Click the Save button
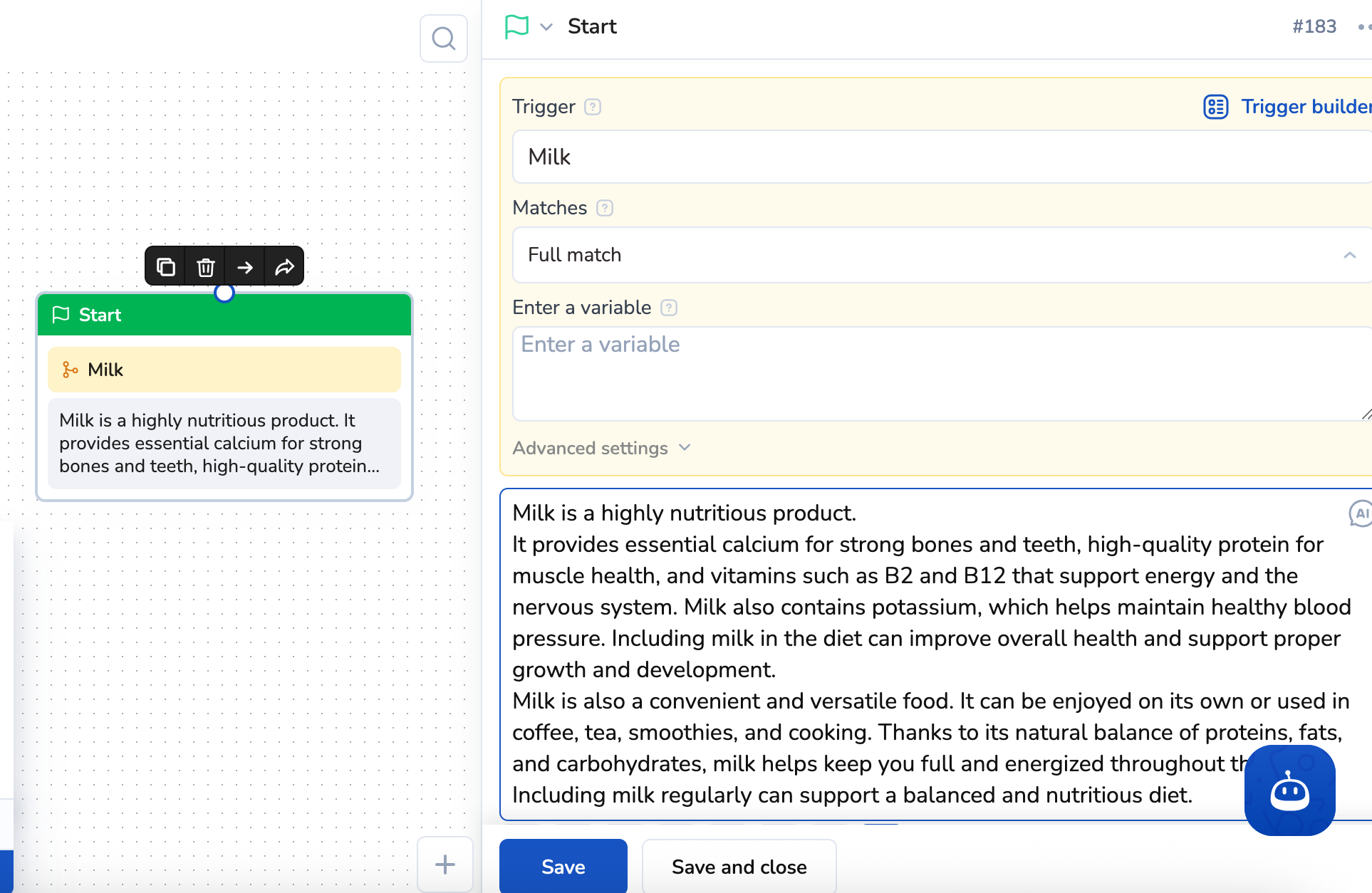Image resolution: width=1372 pixels, height=893 pixels. click(x=563, y=867)
